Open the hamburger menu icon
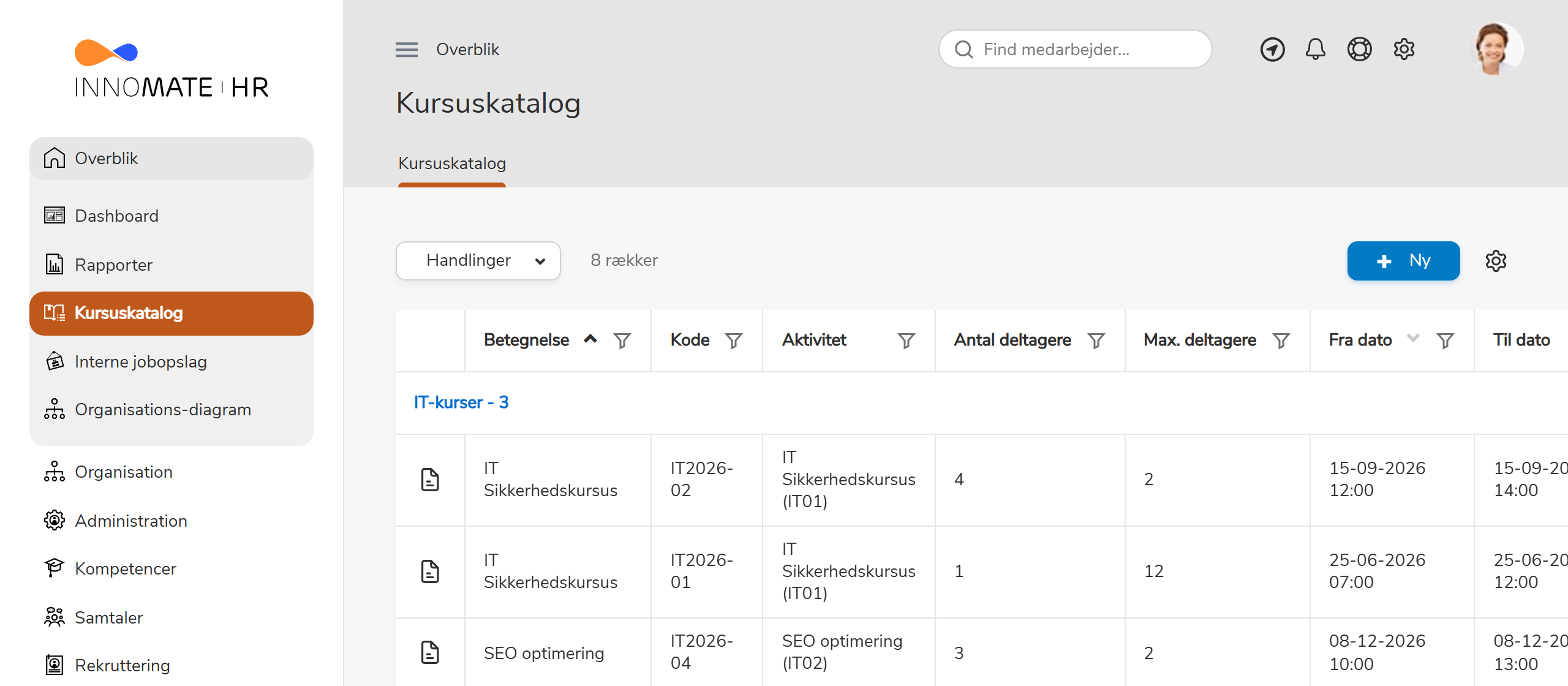Viewport: 1568px width, 686px height. (x=406, y=50)
